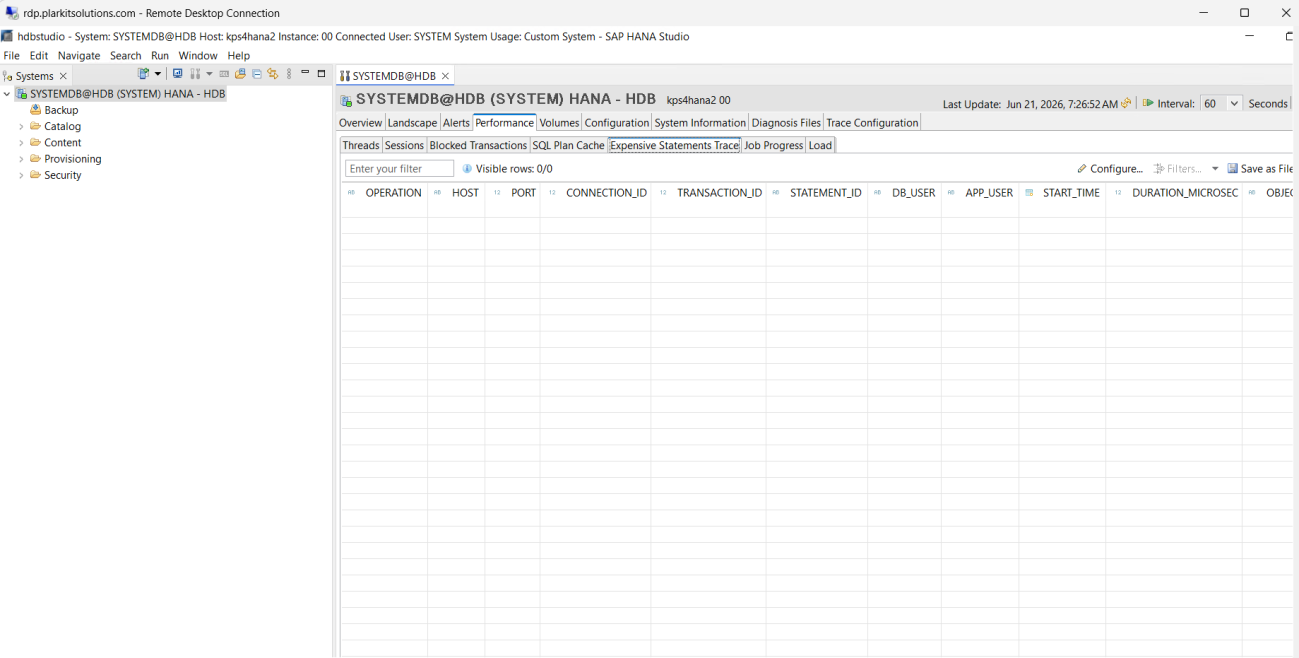Click Save as File button
1299x658 pixels.
pyautogui.click(x=1261, y=169)
